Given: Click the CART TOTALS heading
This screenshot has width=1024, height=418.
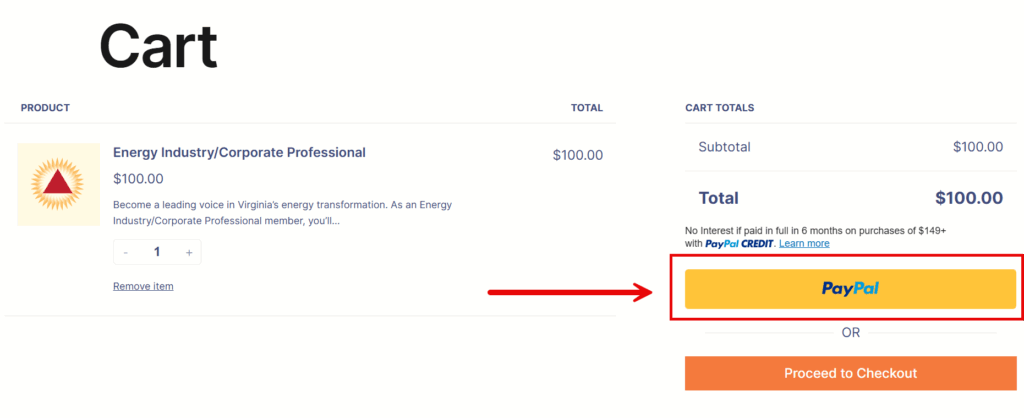Looking at the screenshot, I should pyautogui.click(x=720, y=108).
